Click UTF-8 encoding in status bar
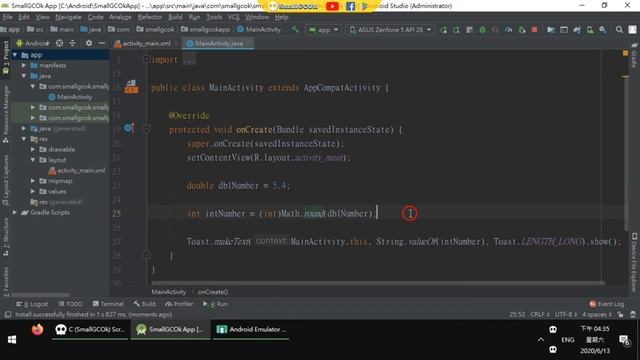This screenshot has height=360, width=640. coord(566,314)
